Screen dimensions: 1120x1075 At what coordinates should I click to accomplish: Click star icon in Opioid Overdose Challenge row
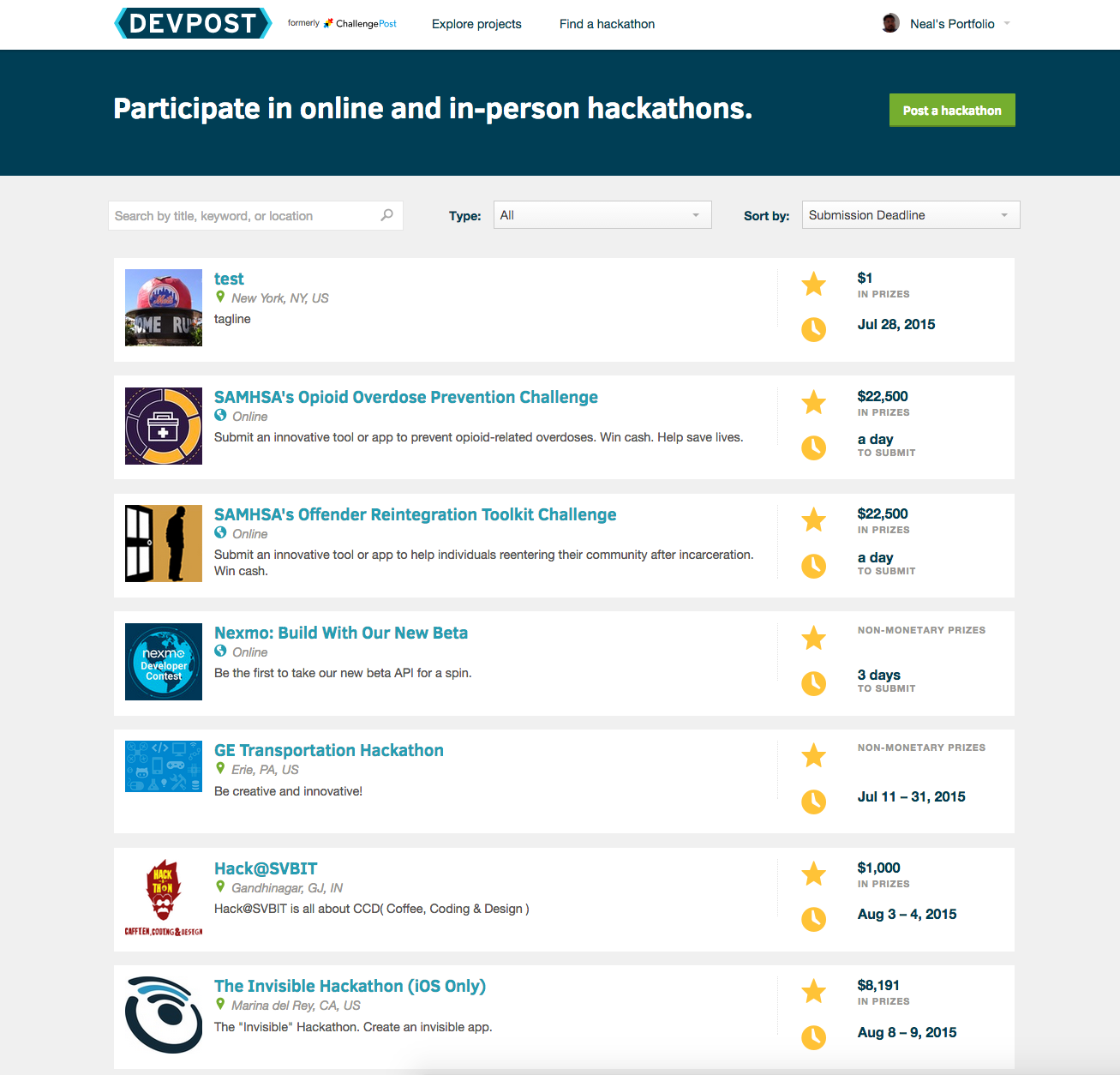pyautogui.click(x=813, y=402)
